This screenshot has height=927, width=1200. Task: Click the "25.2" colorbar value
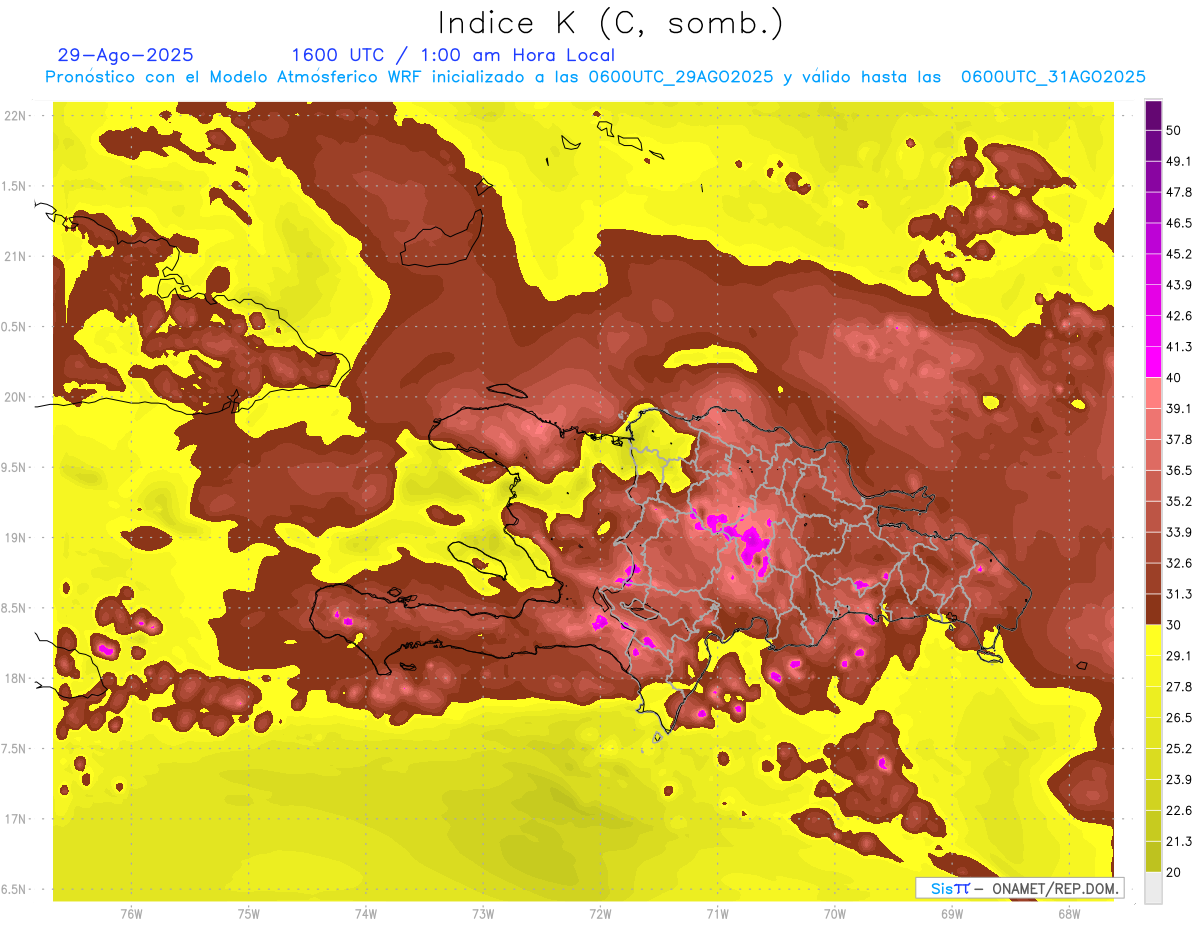pyautogui.click(x=1179, y=748)
